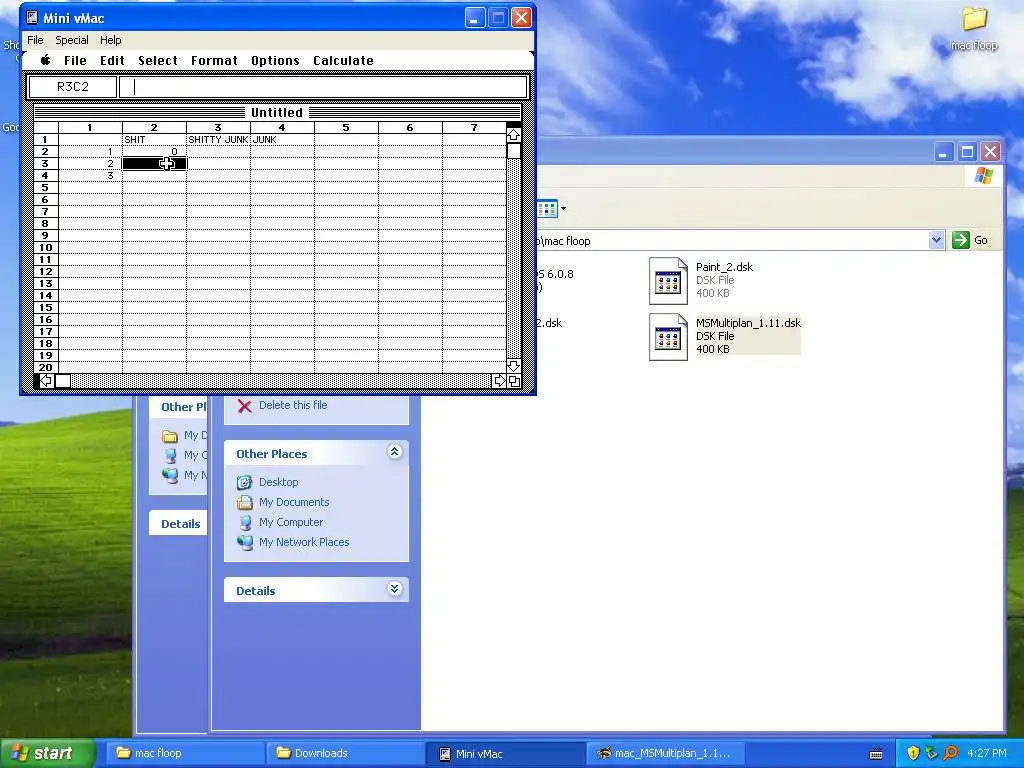Open My Documents from Other Places
Screen dimensions: 1024x768
coord(294,502)
